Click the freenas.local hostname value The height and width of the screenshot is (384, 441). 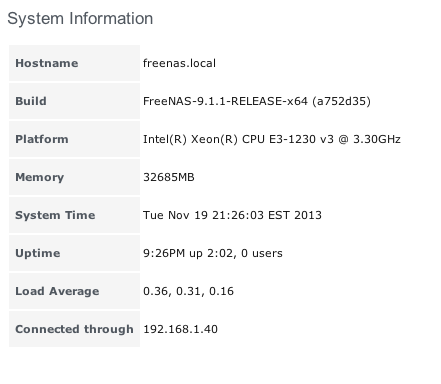coord(179,63)
